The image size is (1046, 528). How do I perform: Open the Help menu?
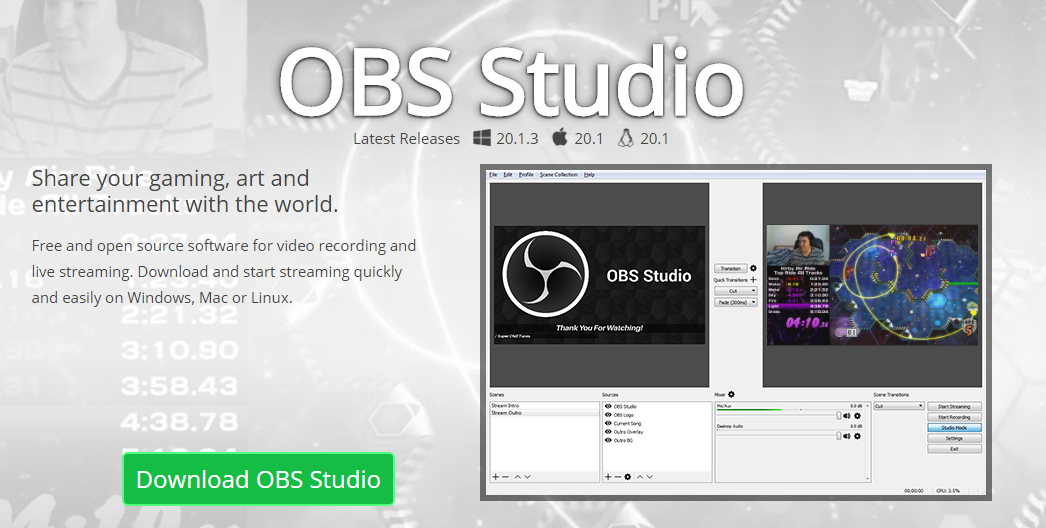pyautogui.click(x=589, y=175)
